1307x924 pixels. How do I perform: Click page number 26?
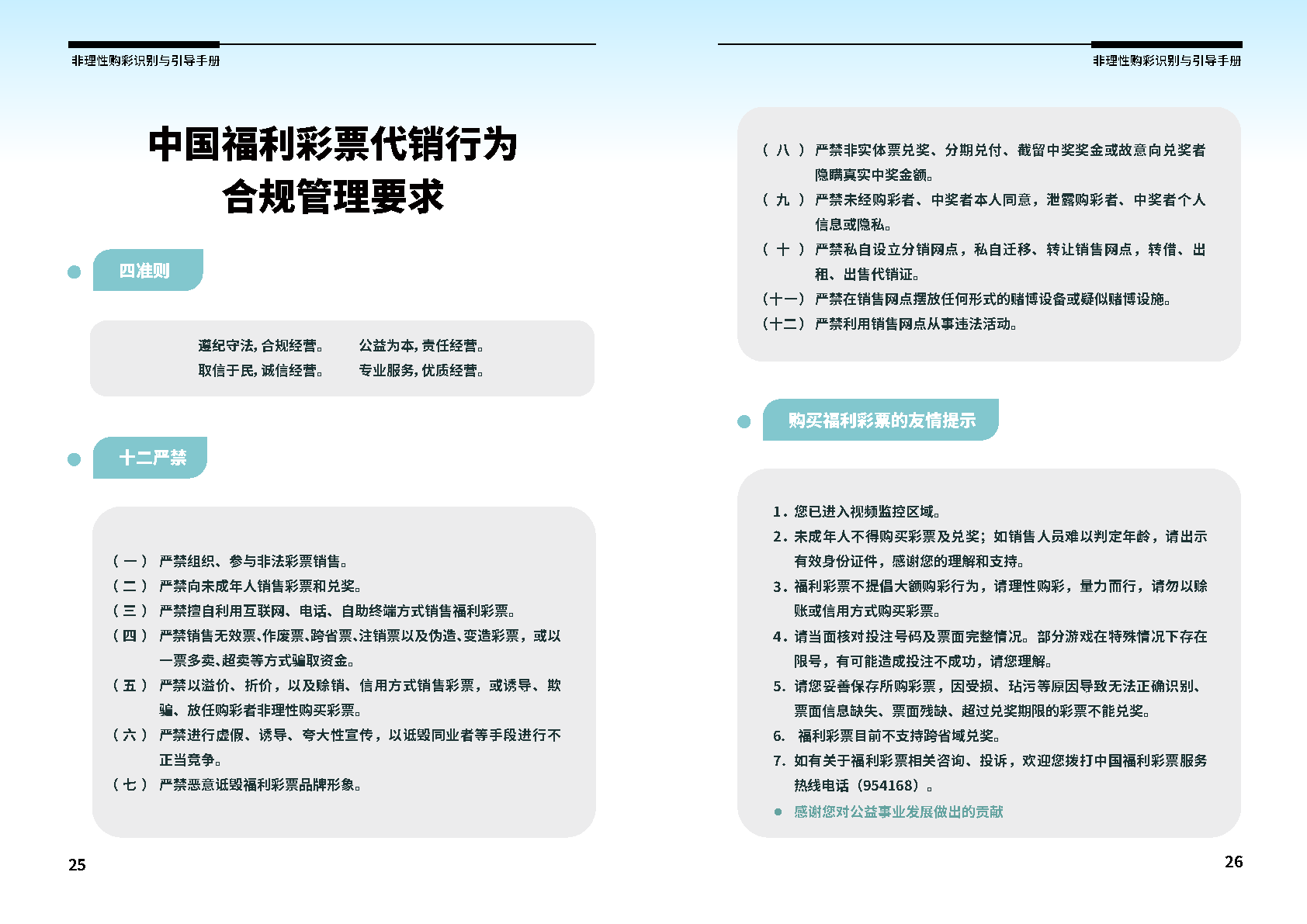1233,862
